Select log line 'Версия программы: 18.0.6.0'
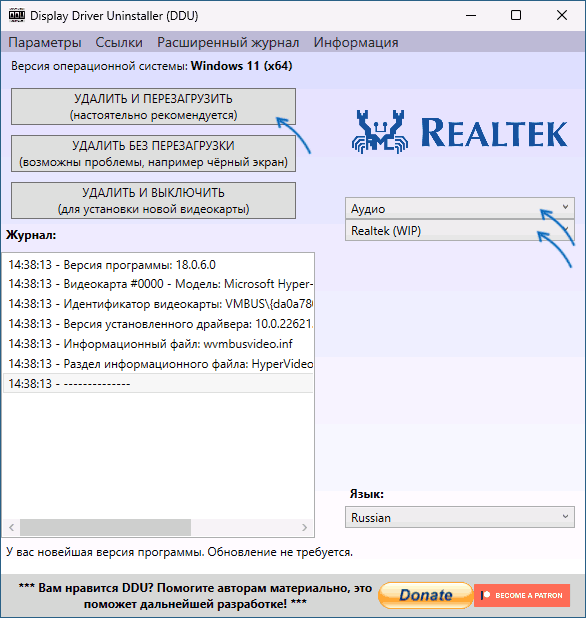586x618 pixels. pos(158,264)
